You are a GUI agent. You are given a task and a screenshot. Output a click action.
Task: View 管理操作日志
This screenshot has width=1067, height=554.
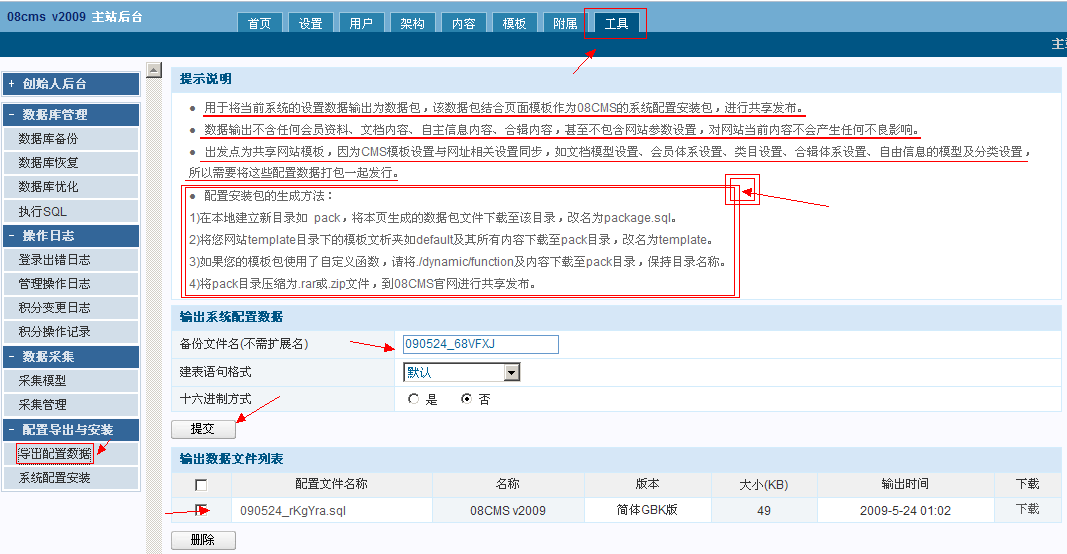coord(71,284)
